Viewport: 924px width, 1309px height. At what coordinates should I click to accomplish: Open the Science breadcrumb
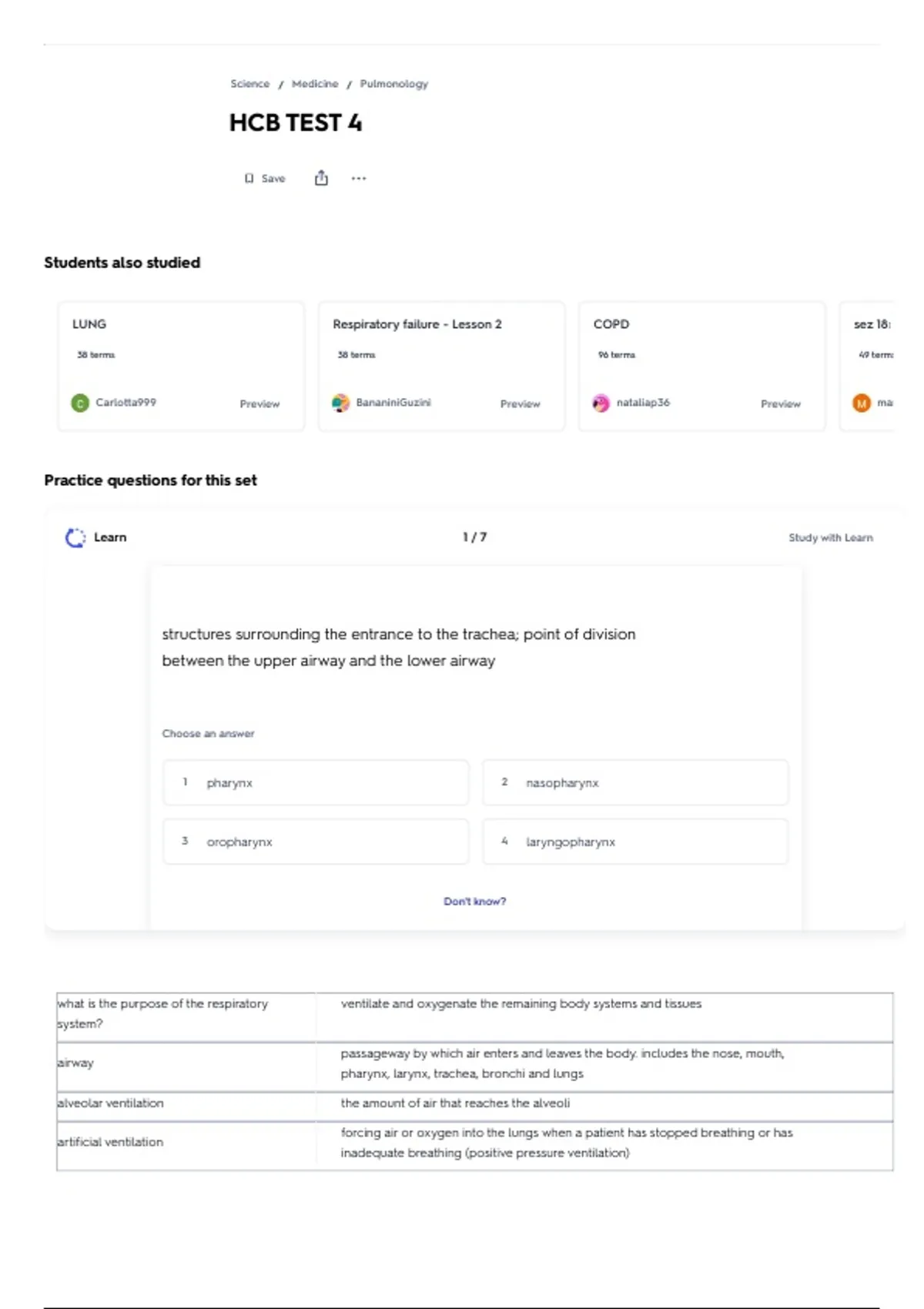pos(250,84)
